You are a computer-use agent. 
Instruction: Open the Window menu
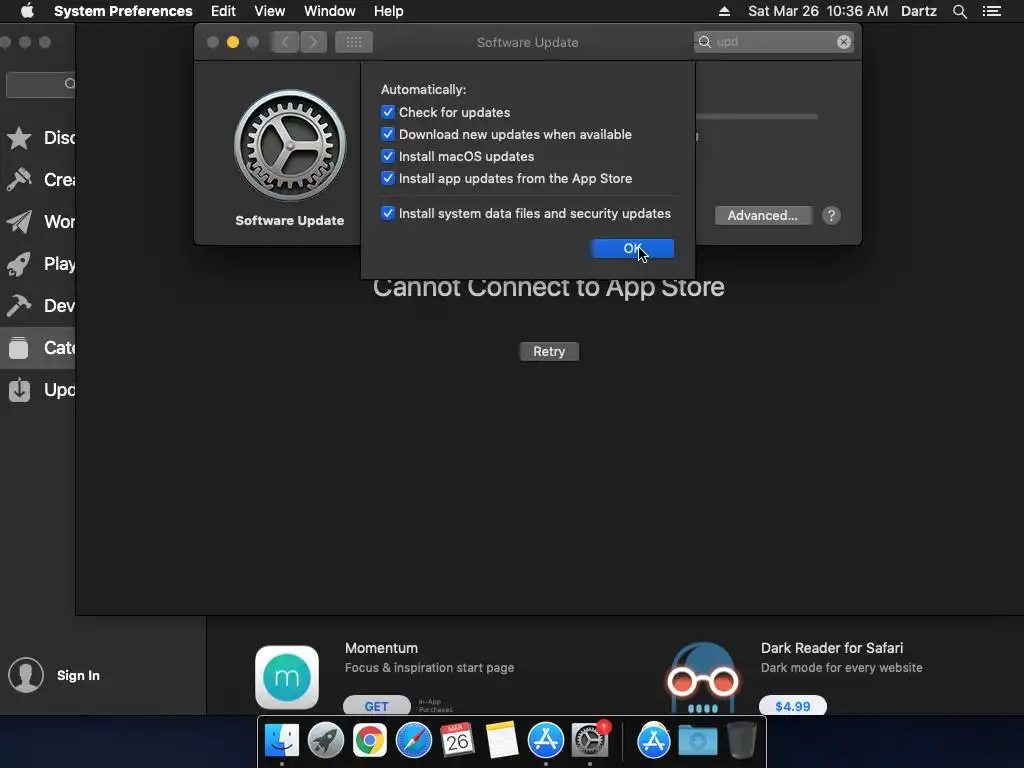click(330, 11)
